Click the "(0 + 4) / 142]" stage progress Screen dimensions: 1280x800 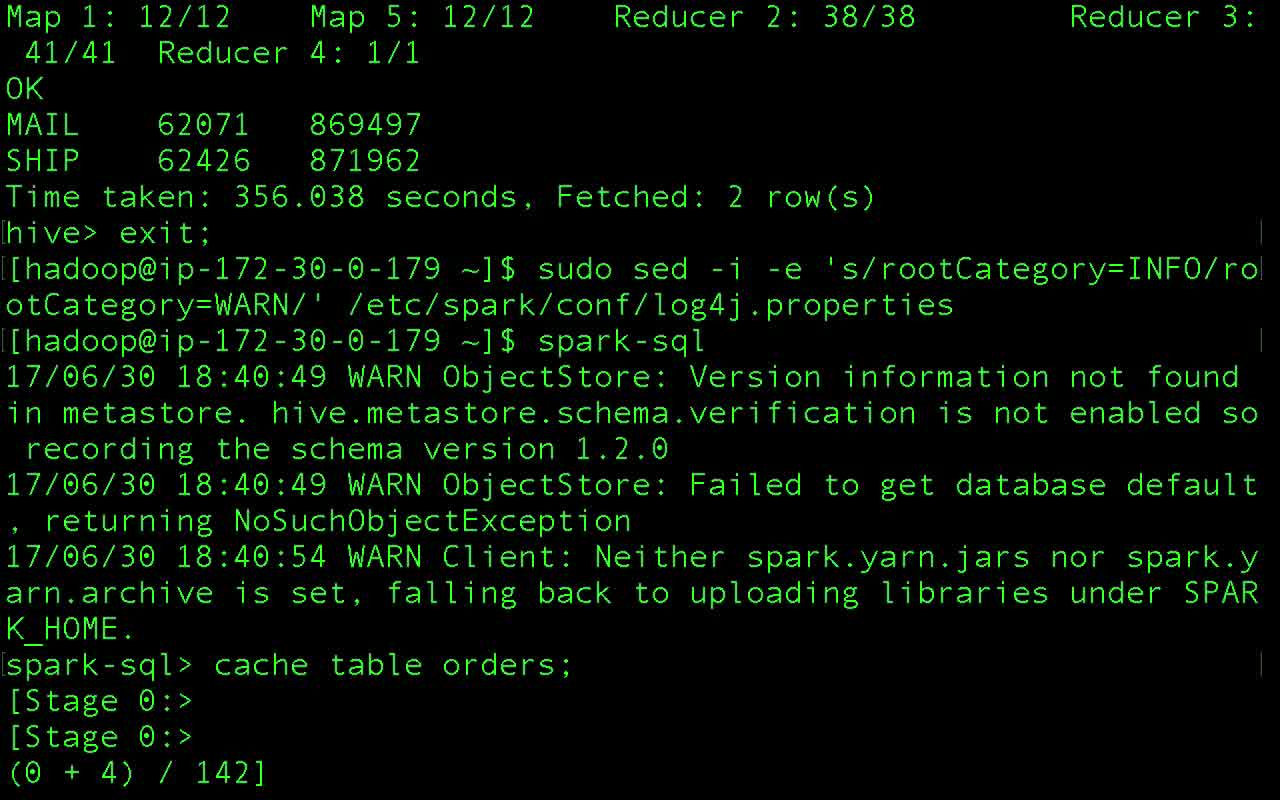136,773
